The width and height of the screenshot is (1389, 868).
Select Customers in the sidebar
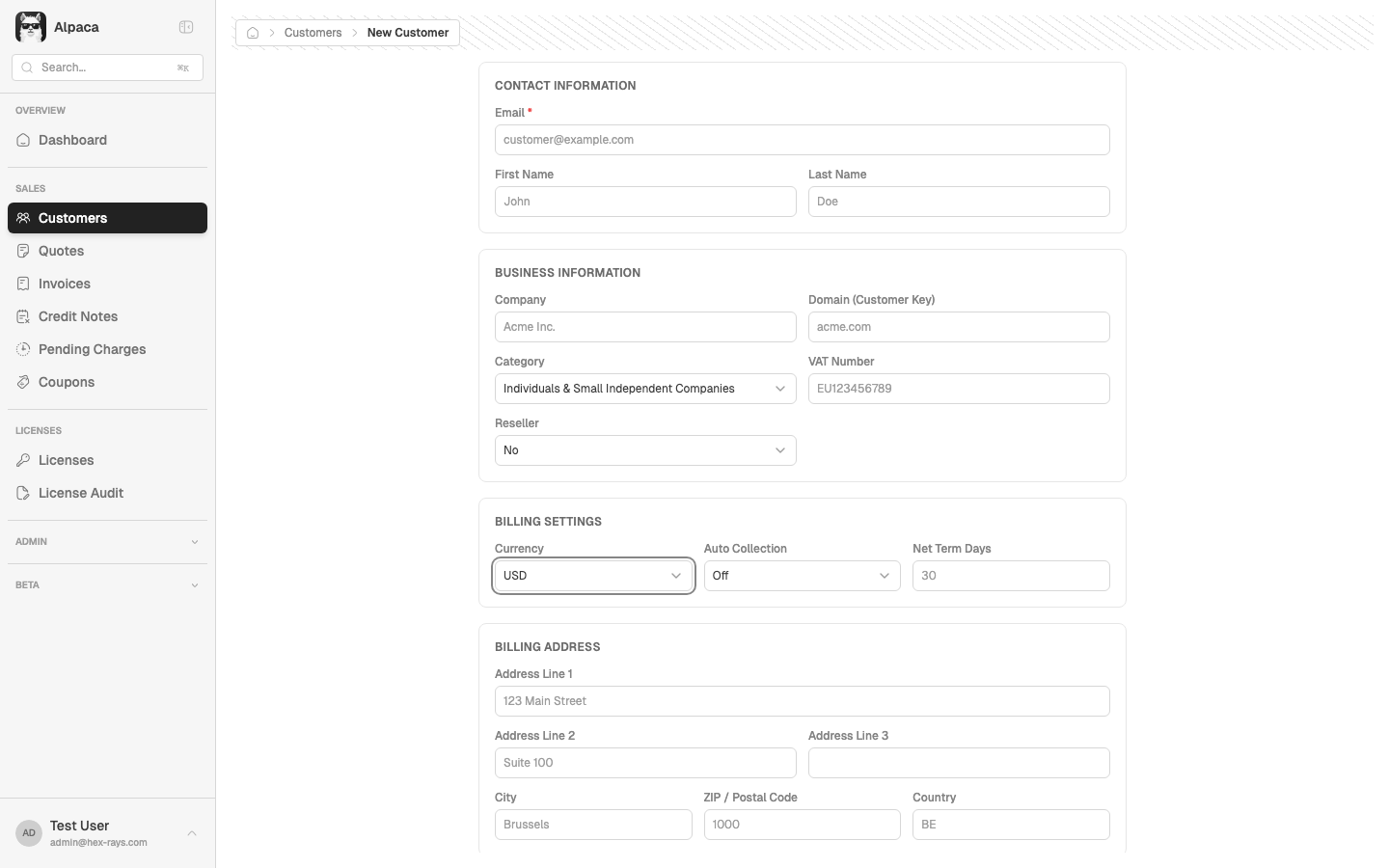tap(107, 218)
